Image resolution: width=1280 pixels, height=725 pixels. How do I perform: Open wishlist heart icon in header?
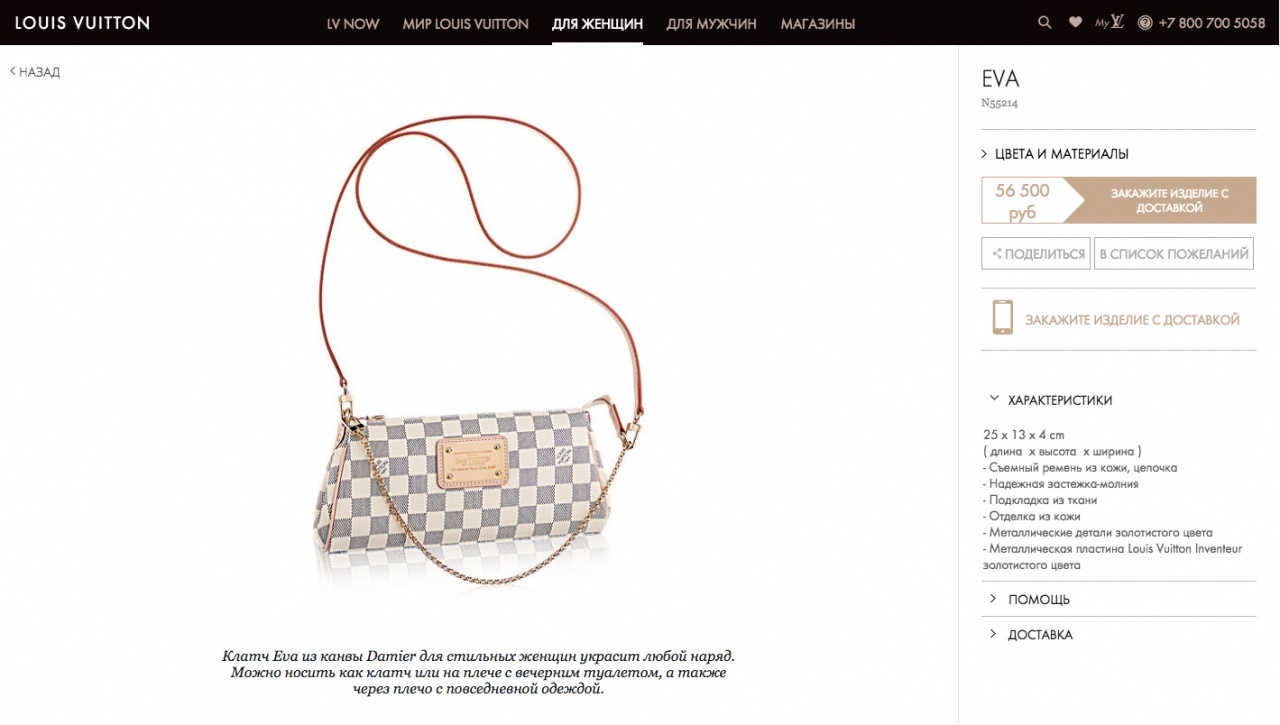tap(1075, 22)
